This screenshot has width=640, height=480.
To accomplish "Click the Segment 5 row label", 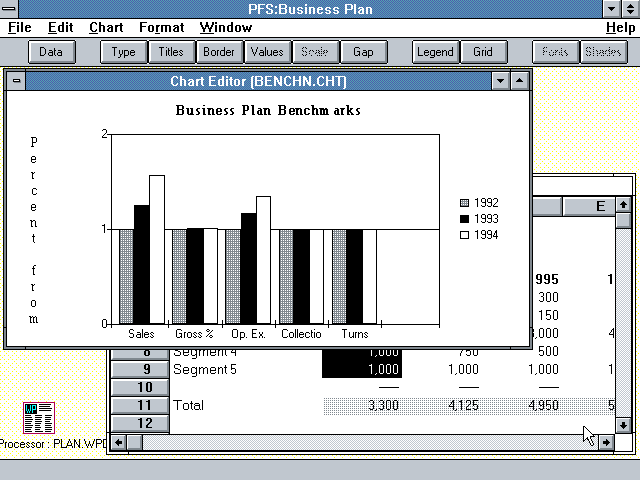I will coord(204,369).
